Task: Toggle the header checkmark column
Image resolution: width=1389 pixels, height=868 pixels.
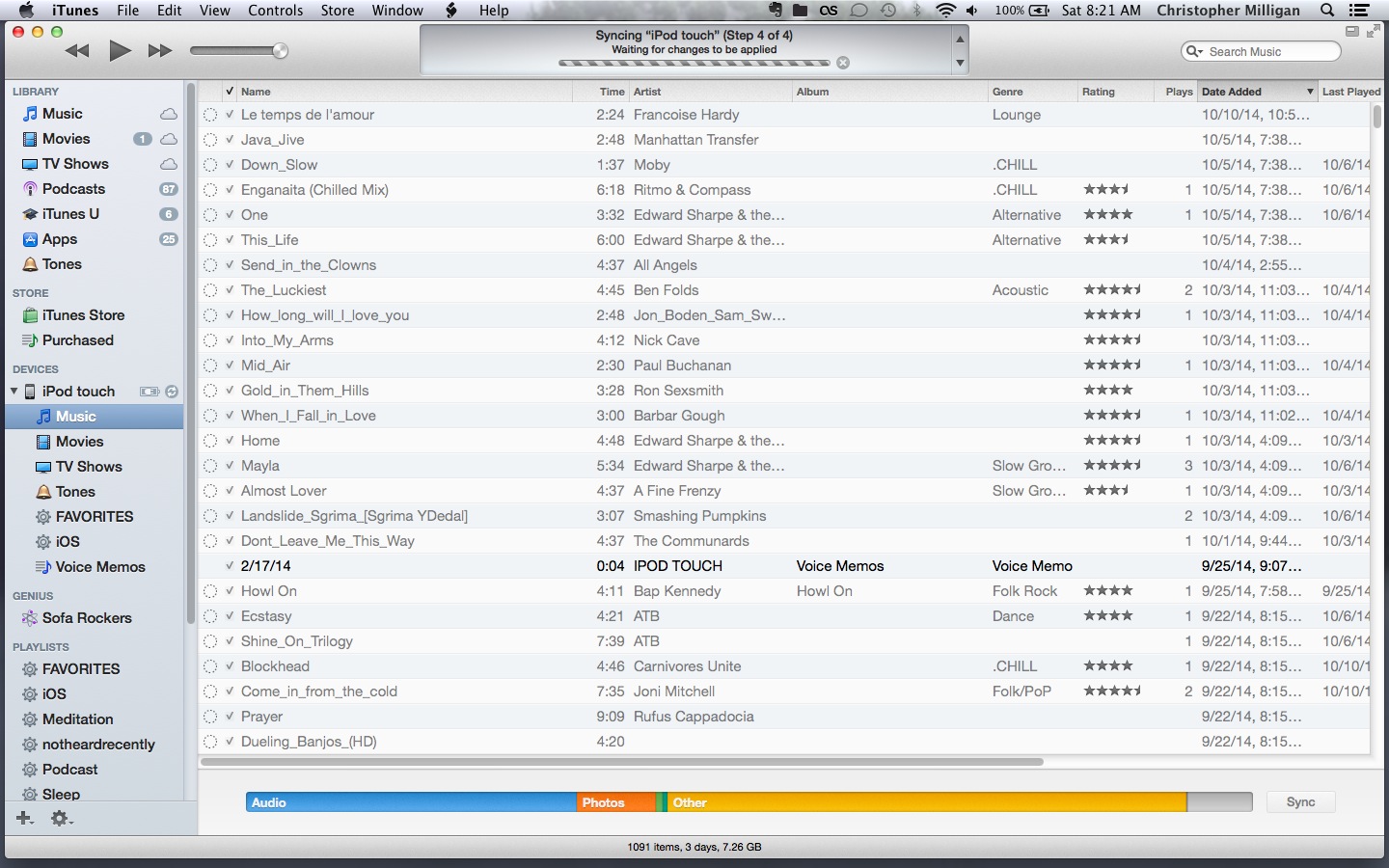Action: (230, 92)
